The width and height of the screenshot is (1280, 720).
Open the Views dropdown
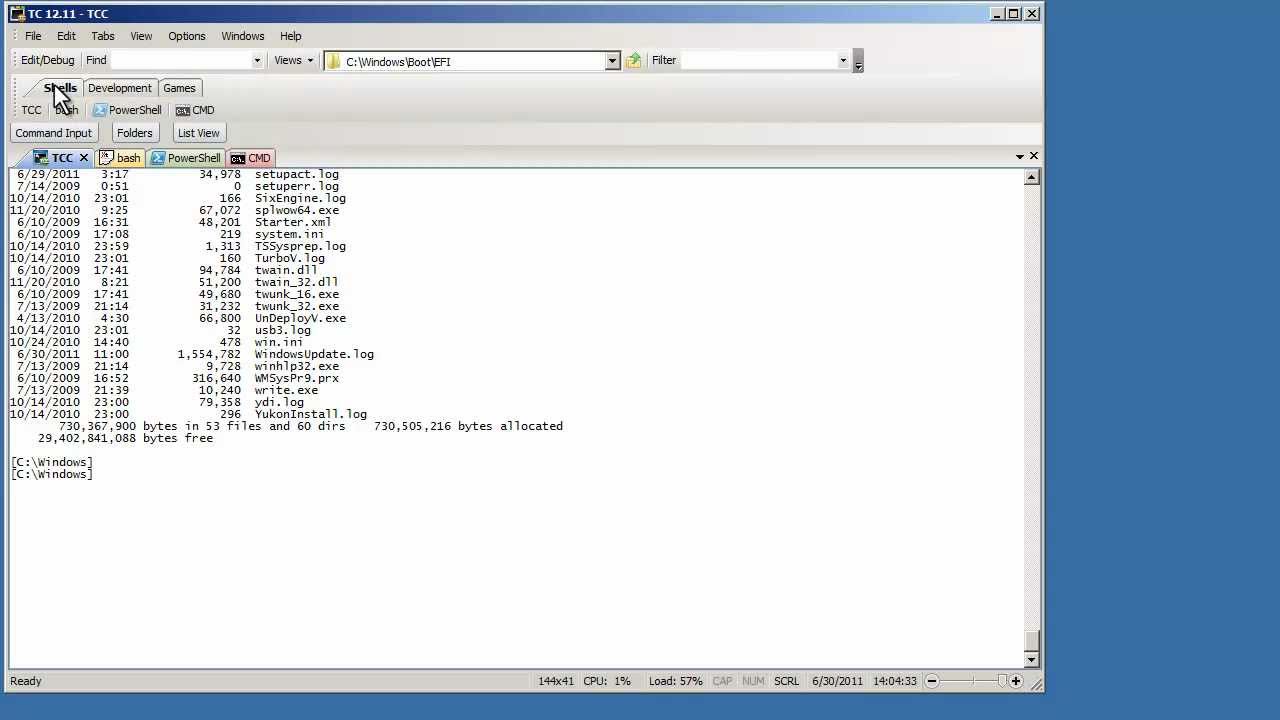(x=294, y=60)
